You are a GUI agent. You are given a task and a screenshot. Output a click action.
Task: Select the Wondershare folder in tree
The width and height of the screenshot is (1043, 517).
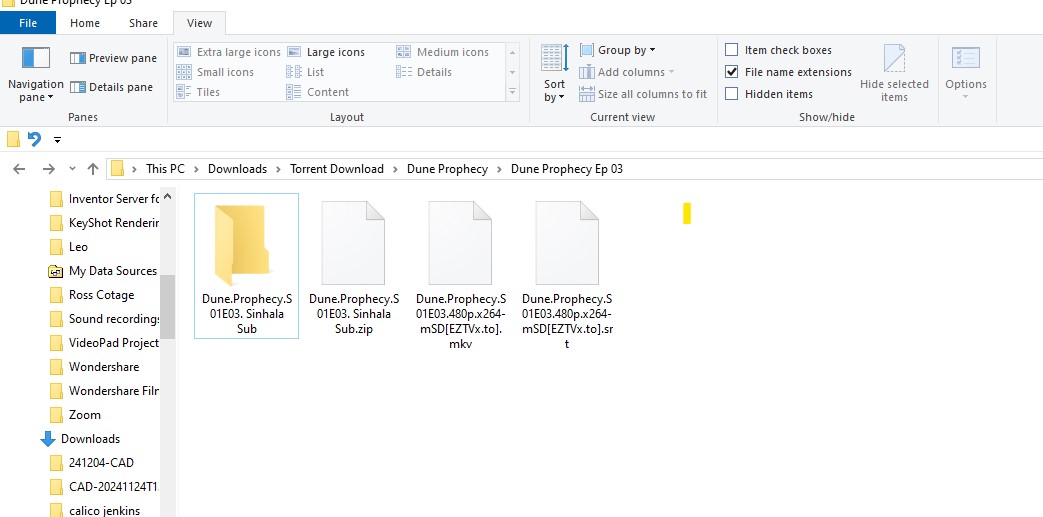pyautogui.click(x=94, y=367)
